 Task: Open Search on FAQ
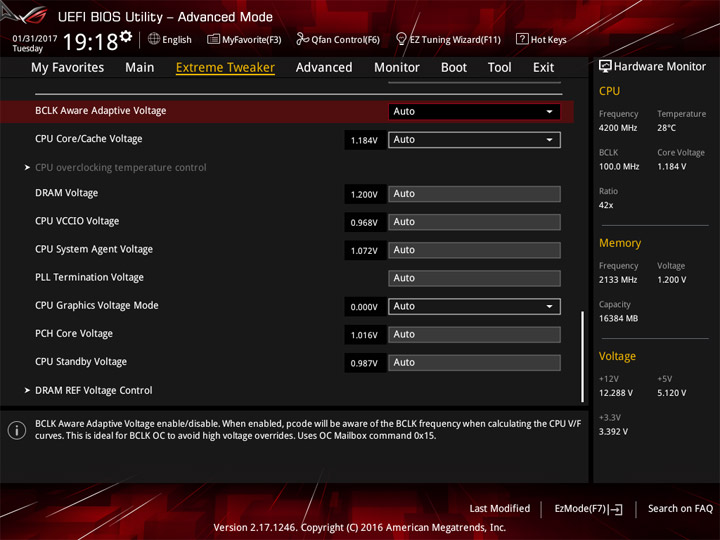680,508
